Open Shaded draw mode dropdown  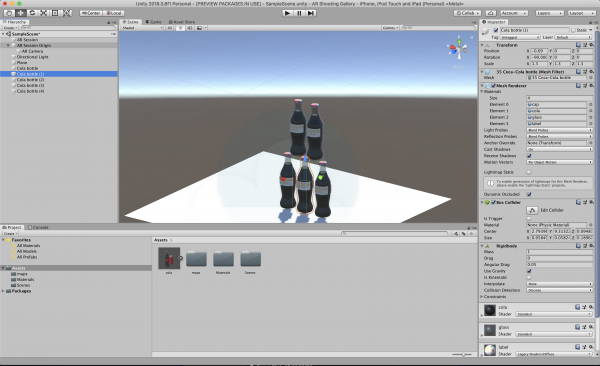142,28
